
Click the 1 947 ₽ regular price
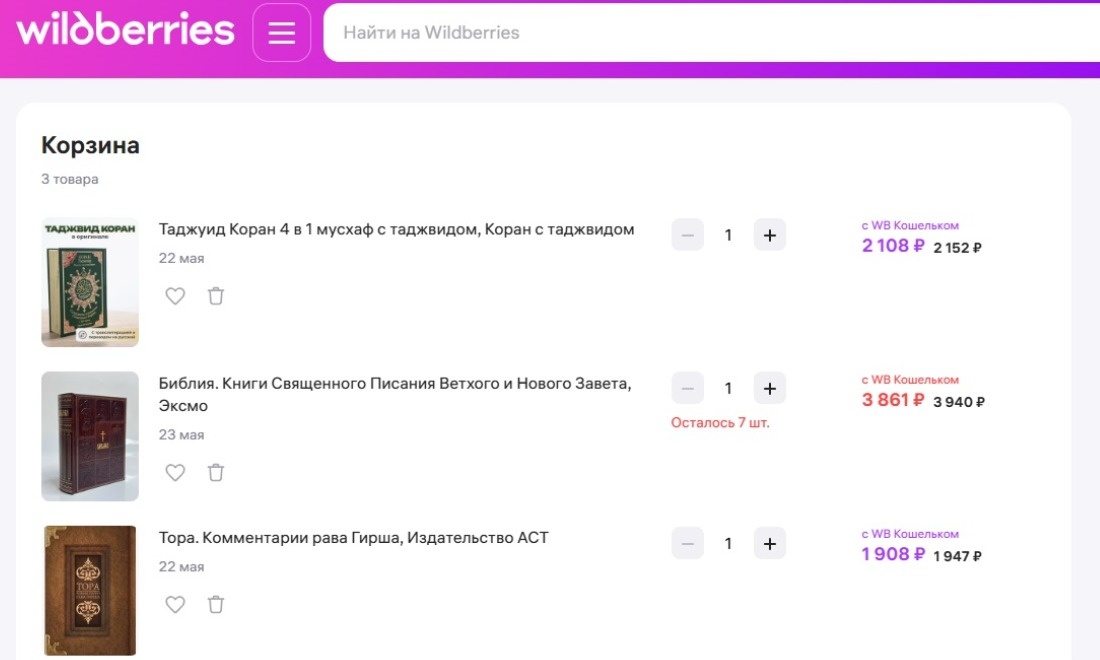click(958, 556)
